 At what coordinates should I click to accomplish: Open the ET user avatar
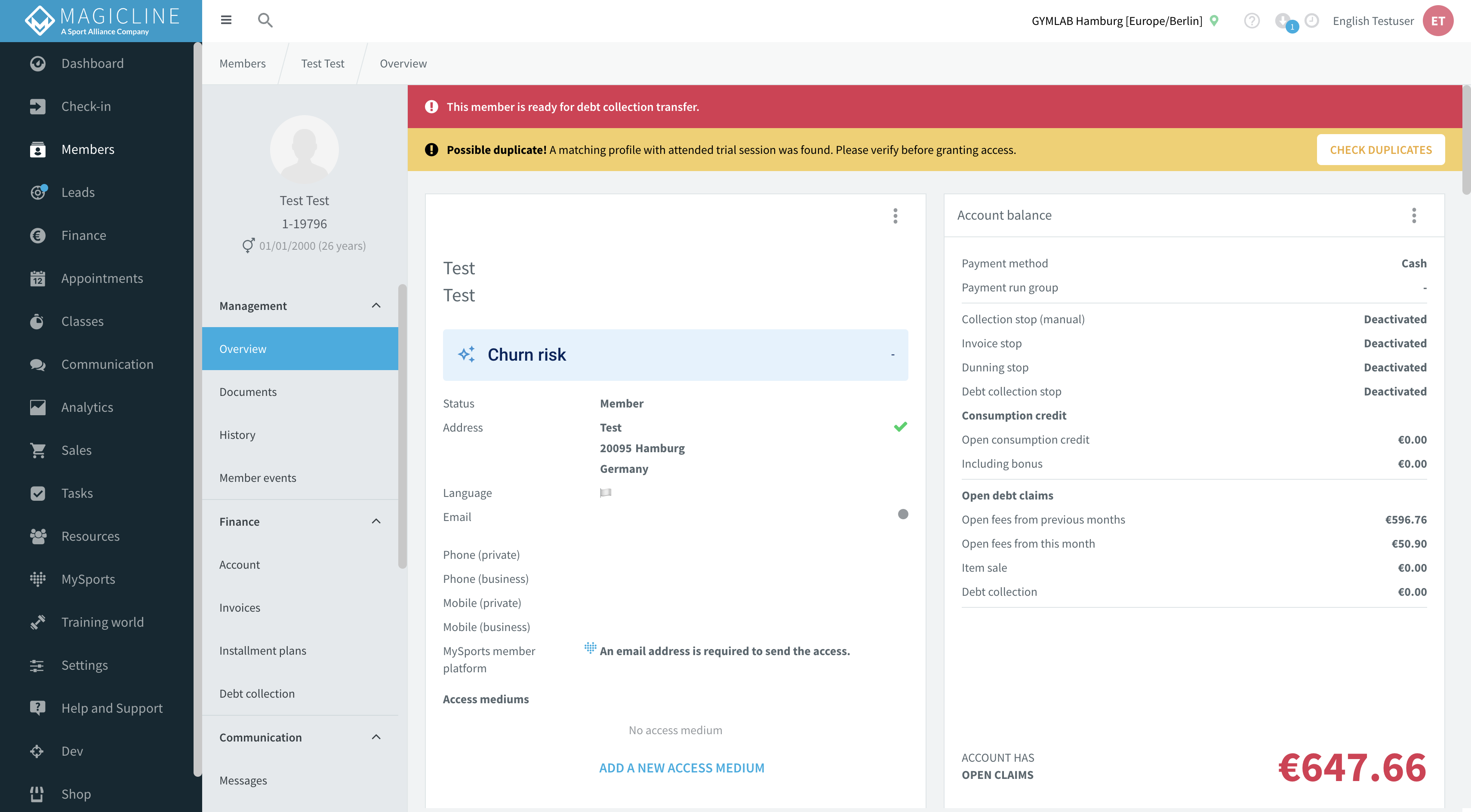(1438, 21)
